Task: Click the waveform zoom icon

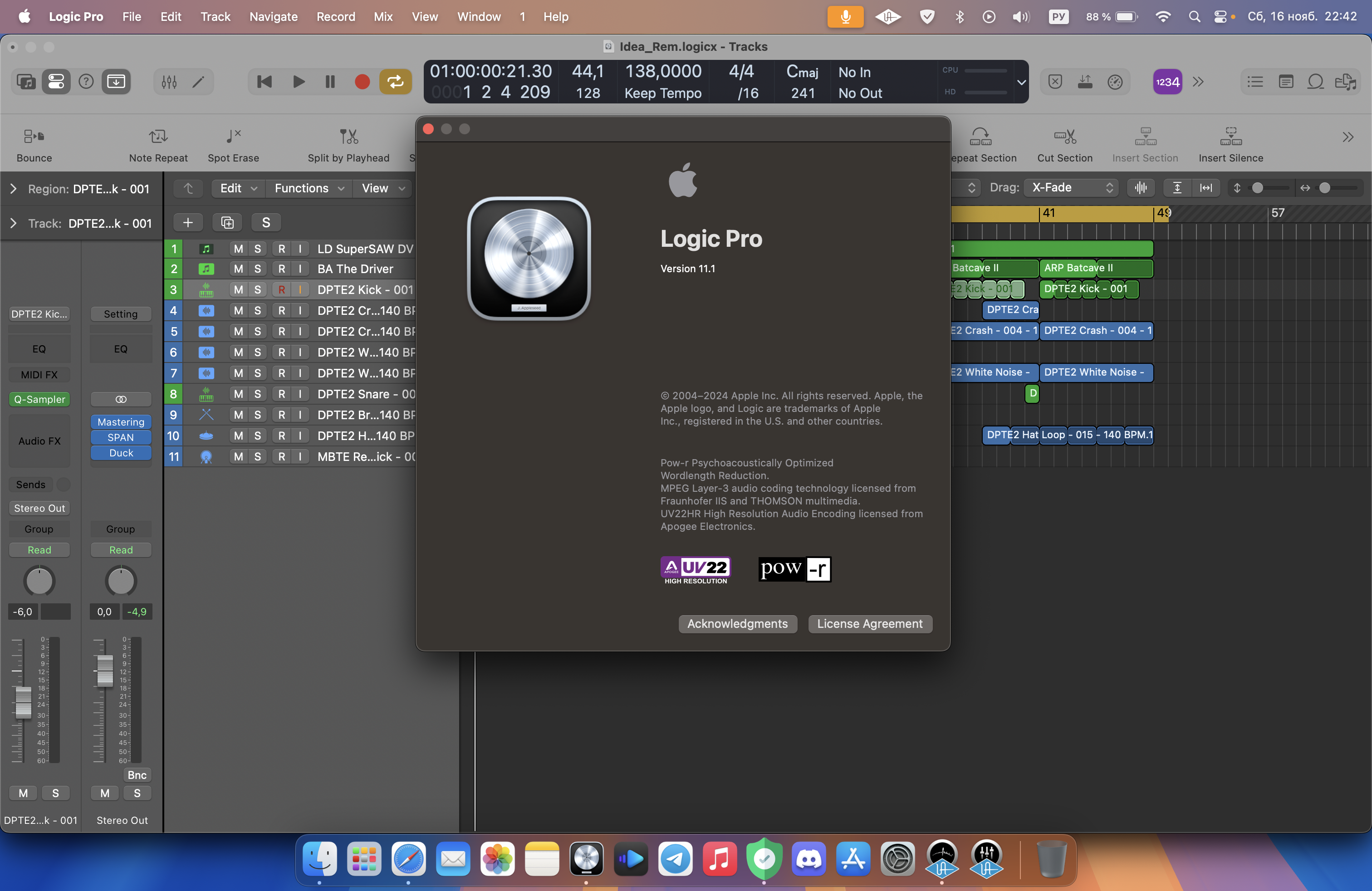Action: coord(1141,188)
